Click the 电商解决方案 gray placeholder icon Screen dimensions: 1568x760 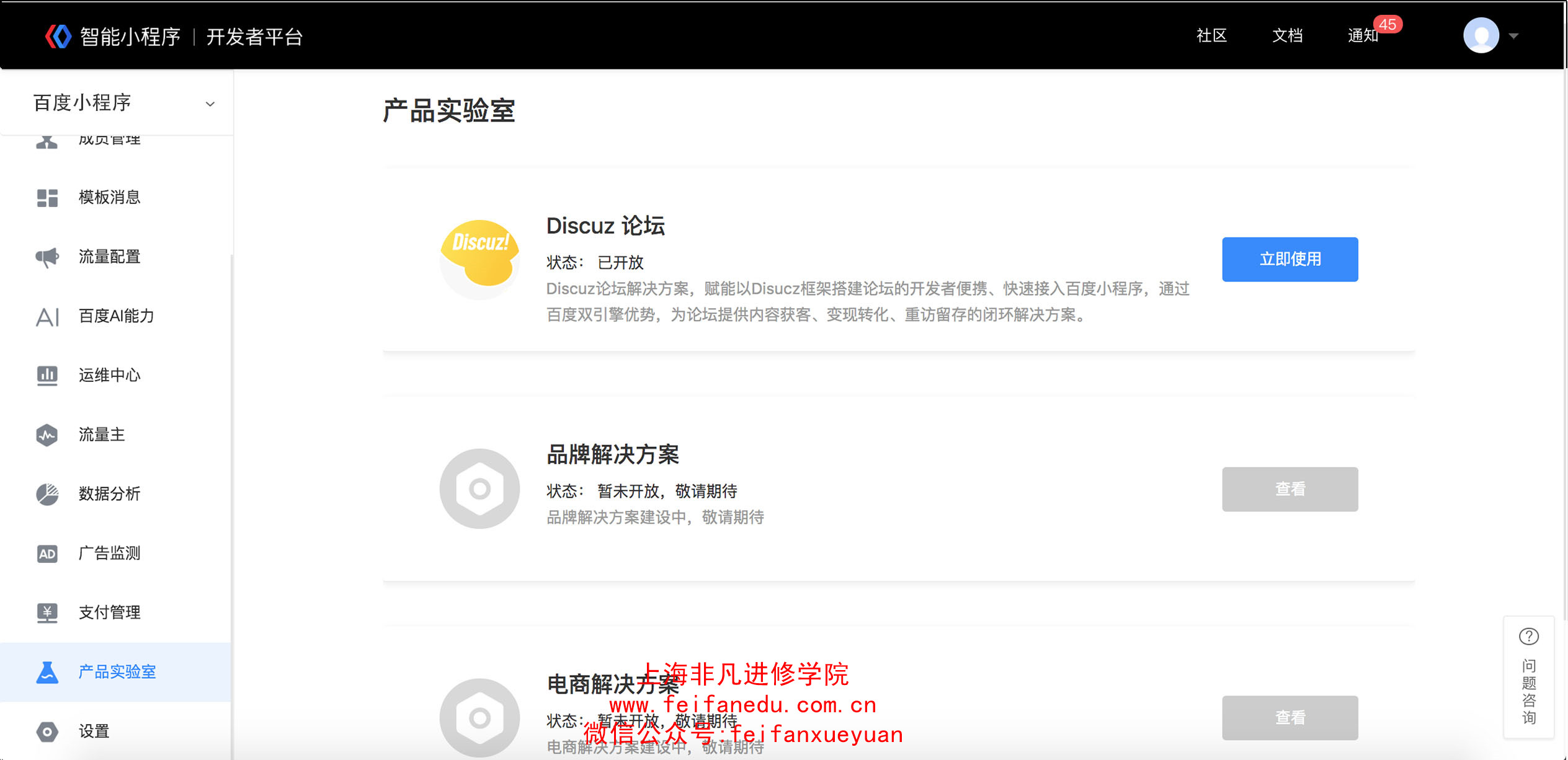pyautogui.click(x=479, y=718)
